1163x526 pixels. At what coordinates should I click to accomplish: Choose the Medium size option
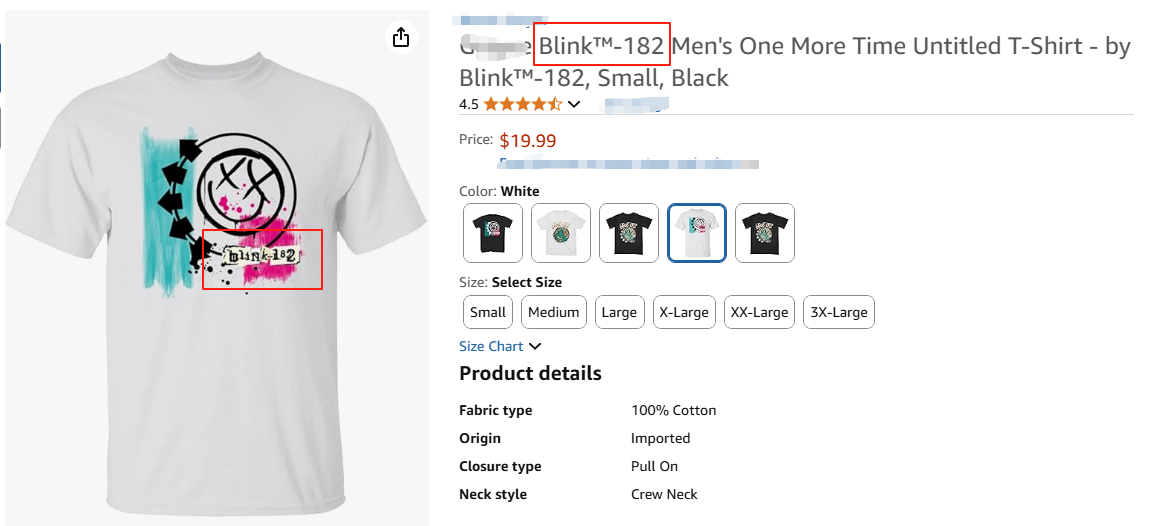553,312
